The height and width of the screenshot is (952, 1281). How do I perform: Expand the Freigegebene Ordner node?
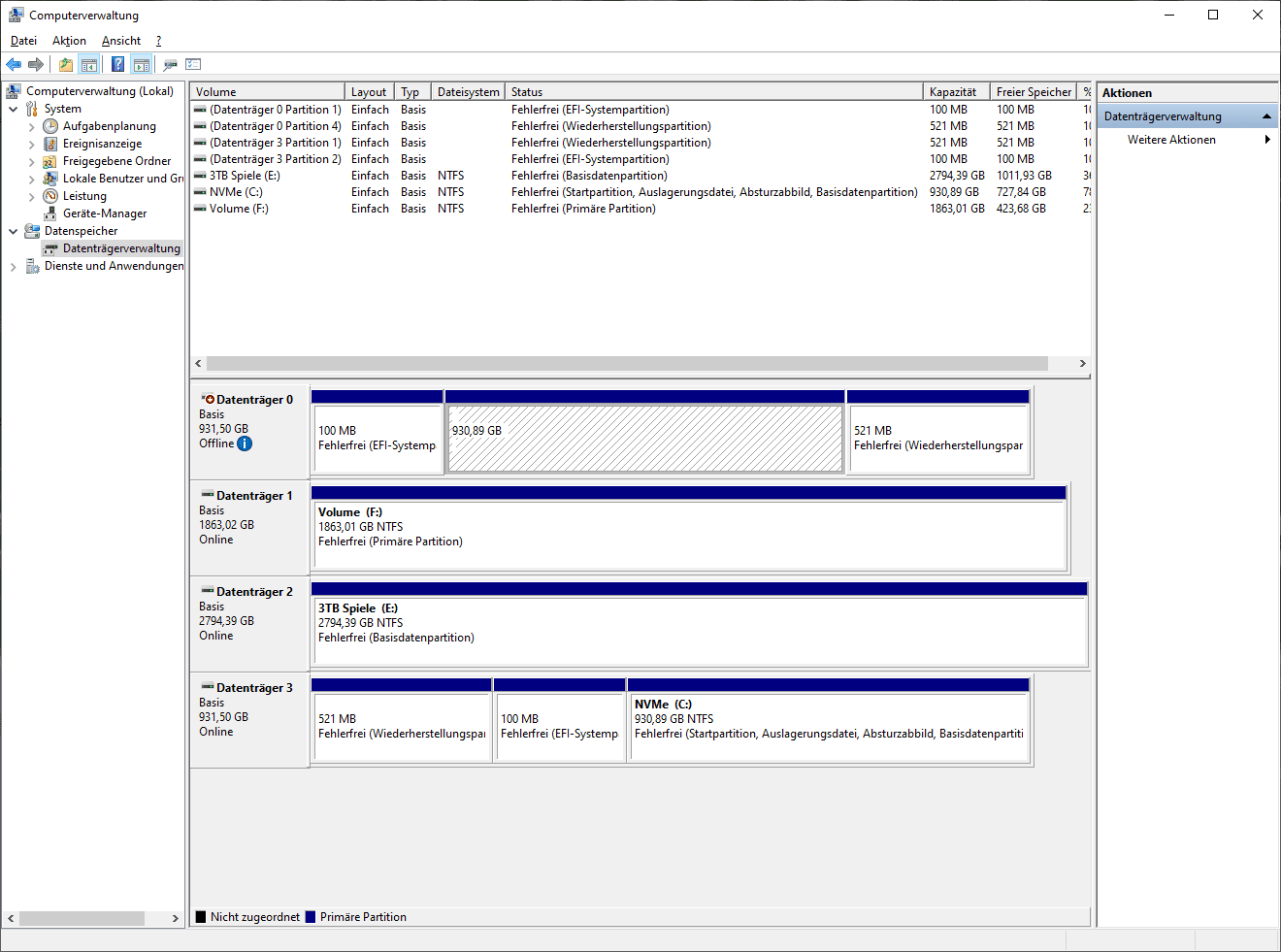pyautogui.click(x=32, y=161)
